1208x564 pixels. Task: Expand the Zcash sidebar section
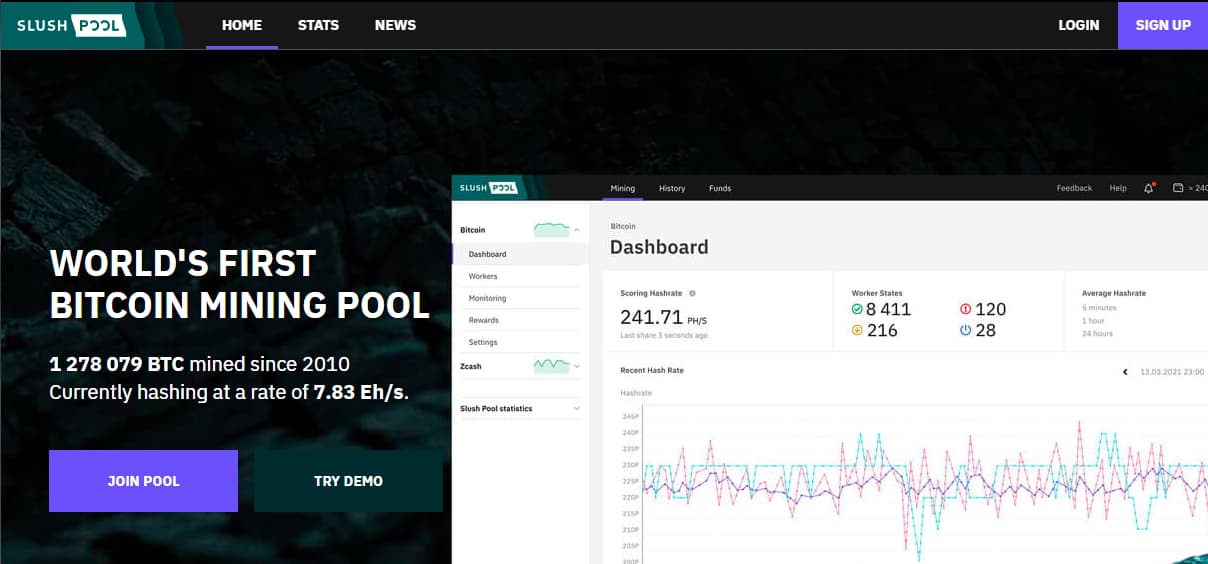pos(577,366)
